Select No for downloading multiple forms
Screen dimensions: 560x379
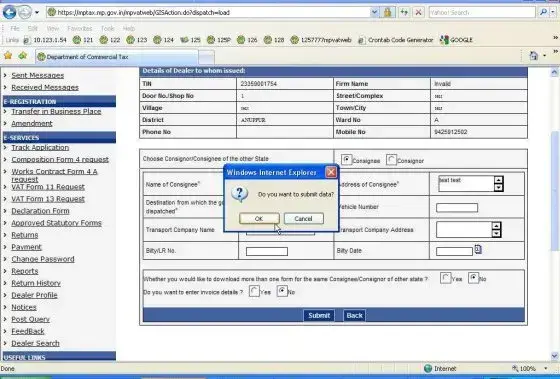pos(473,278)
